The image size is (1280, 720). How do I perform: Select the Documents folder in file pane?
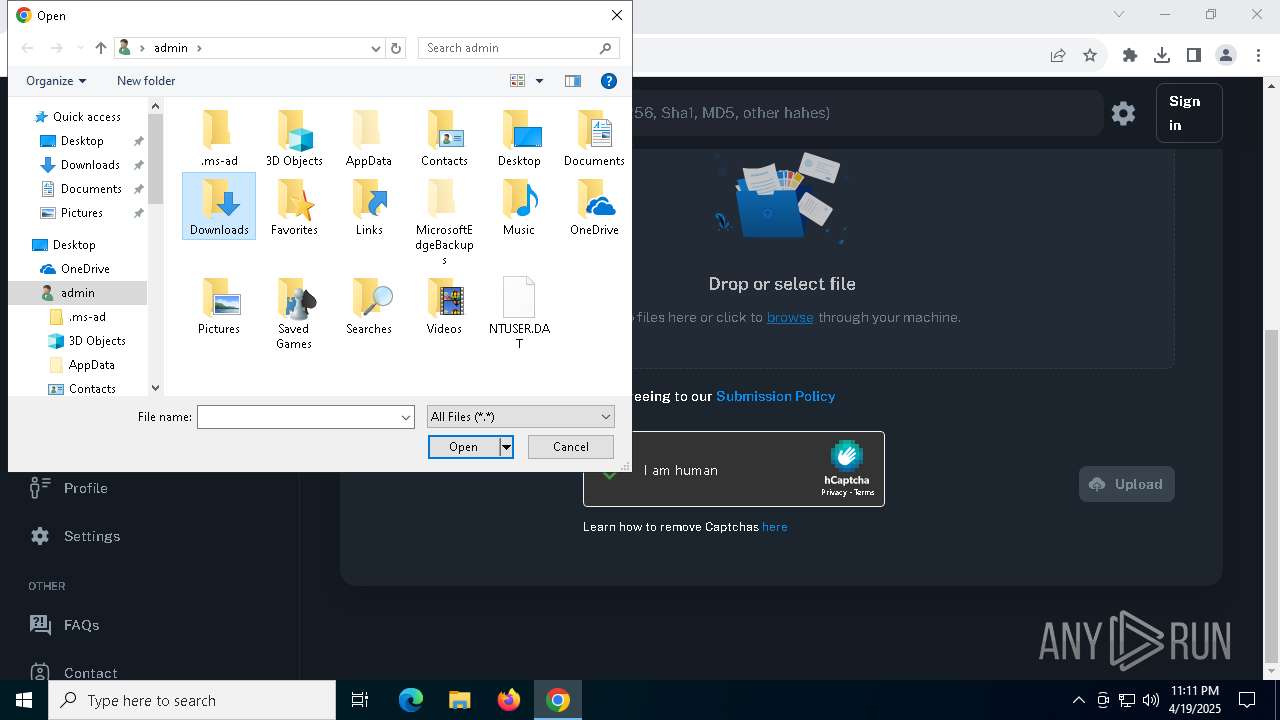coord(594,138)
